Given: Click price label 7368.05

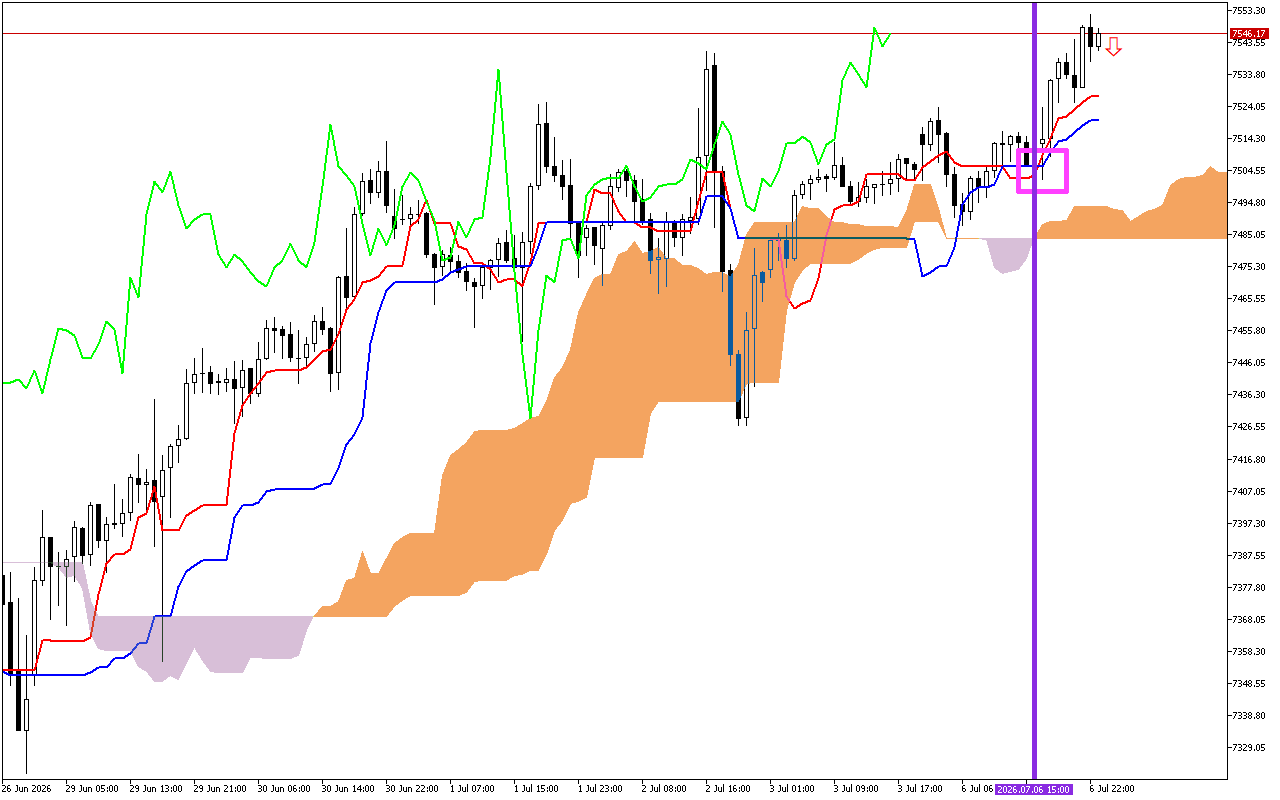Looking at the screenshot, I should point(1250,619).
